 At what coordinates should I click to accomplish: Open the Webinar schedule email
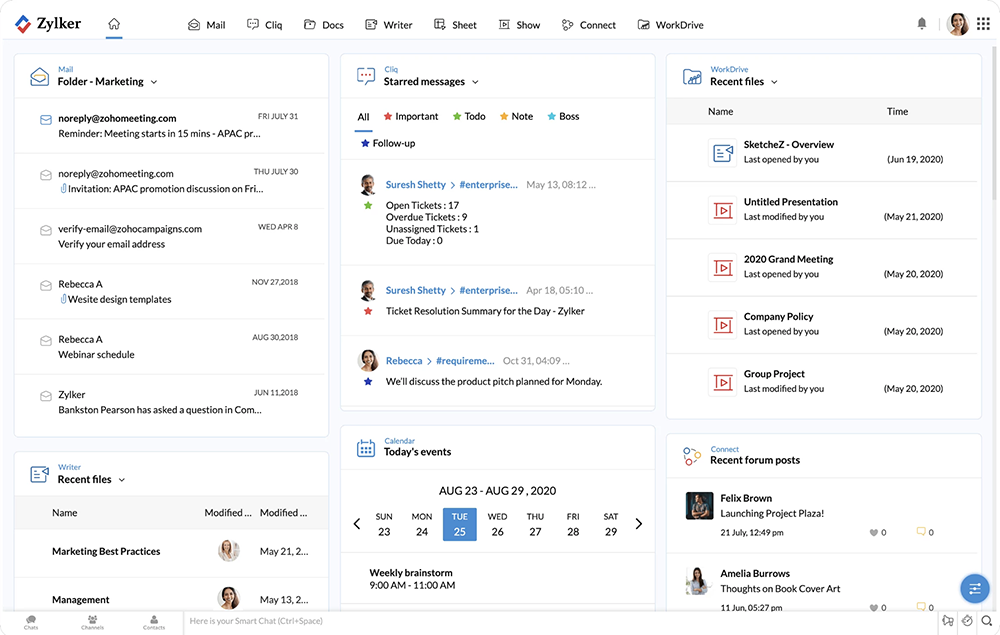[171, 347]
